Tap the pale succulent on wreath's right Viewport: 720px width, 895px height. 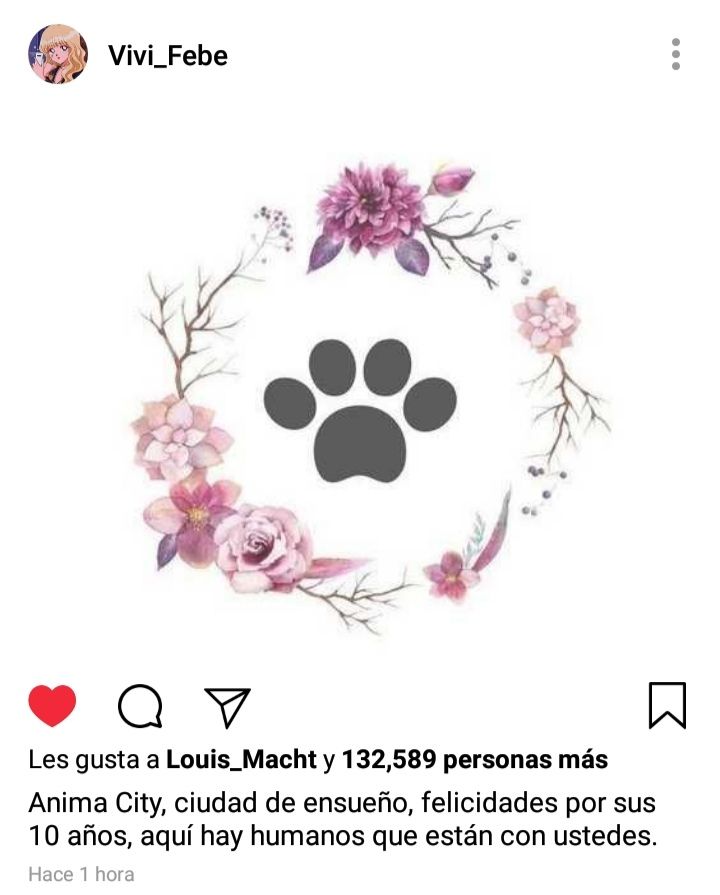546,321
